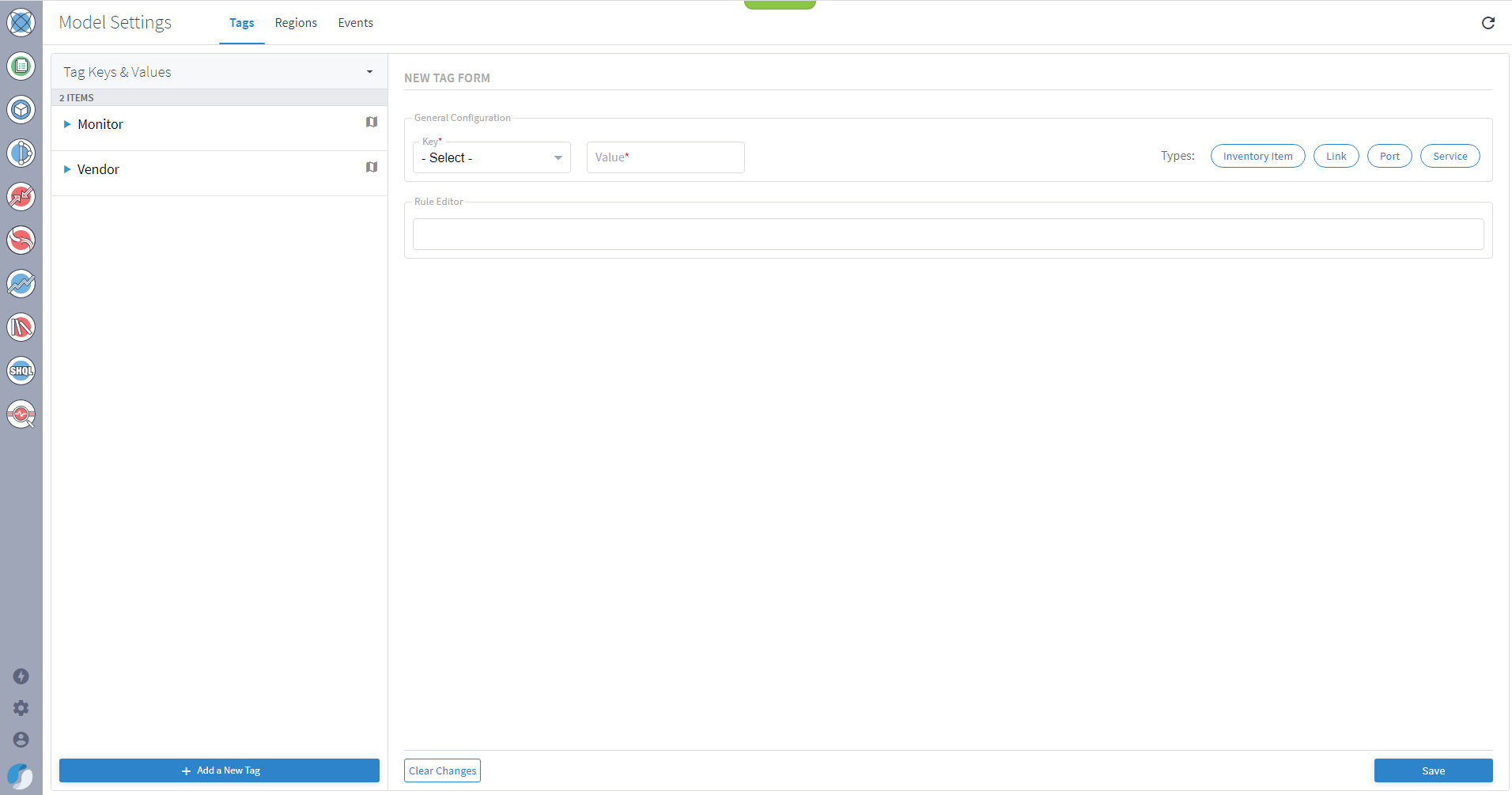Collapse the Tag Keys & Values panel
This screenshot has height=795, width=1512.
point(369,71)
